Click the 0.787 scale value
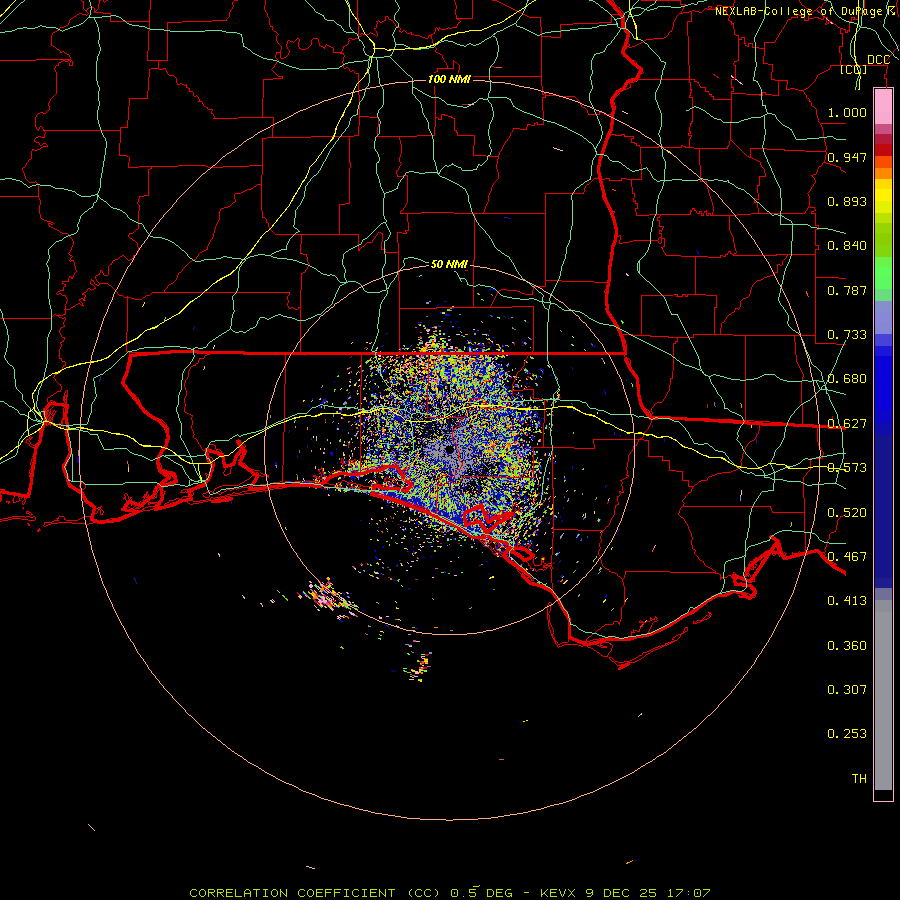 coord(847,290)
